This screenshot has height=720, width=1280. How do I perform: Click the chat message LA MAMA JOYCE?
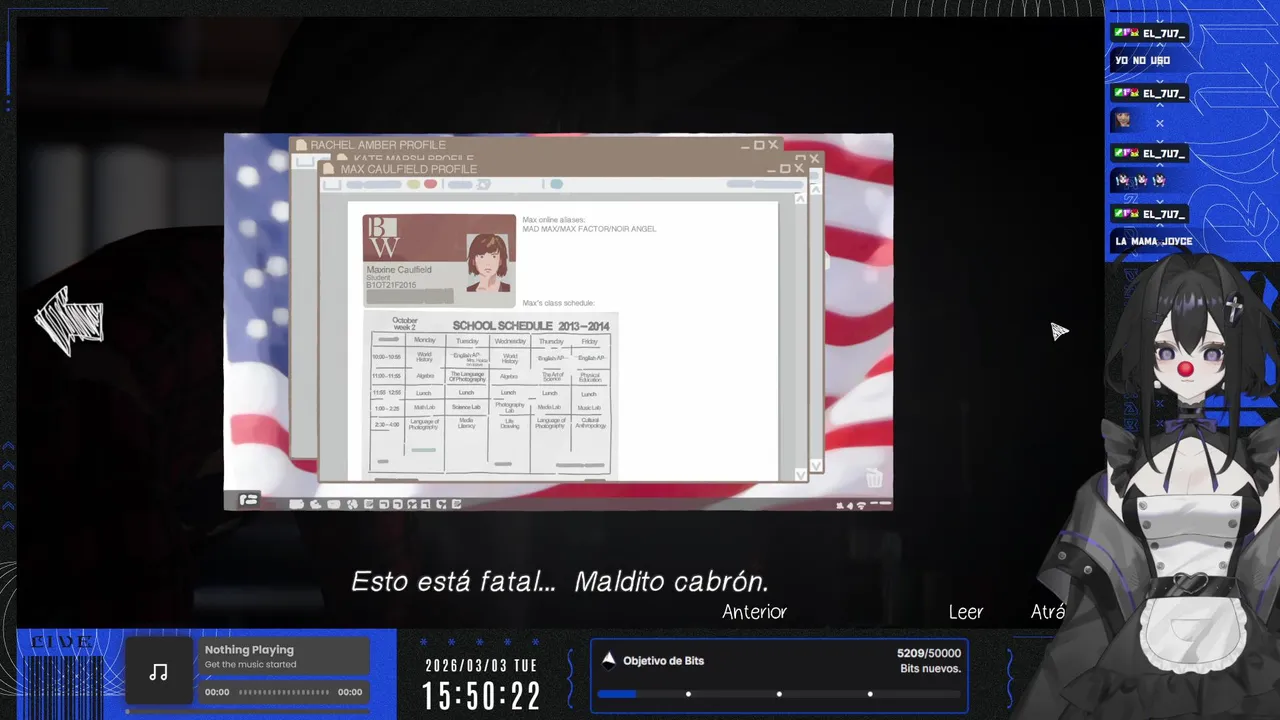pyautogui.click(x=1153, y=241)
